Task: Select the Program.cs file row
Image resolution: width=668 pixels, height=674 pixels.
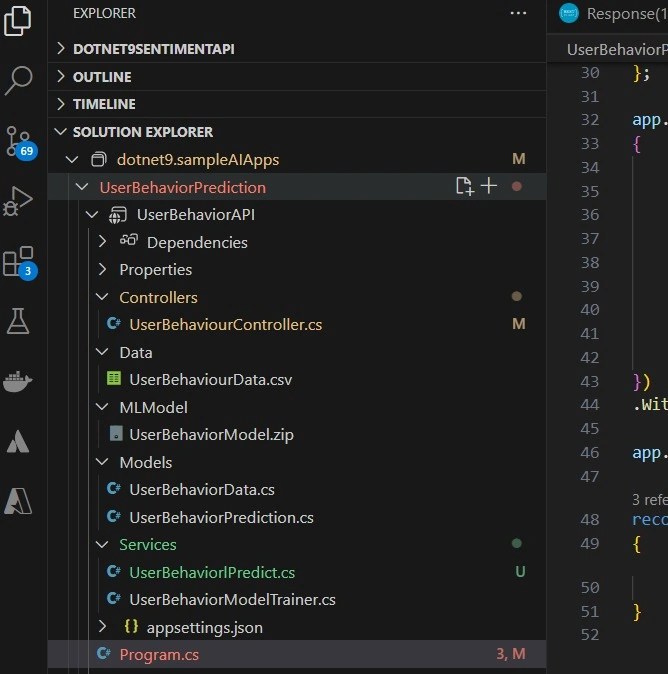Action: click(297, 654)
